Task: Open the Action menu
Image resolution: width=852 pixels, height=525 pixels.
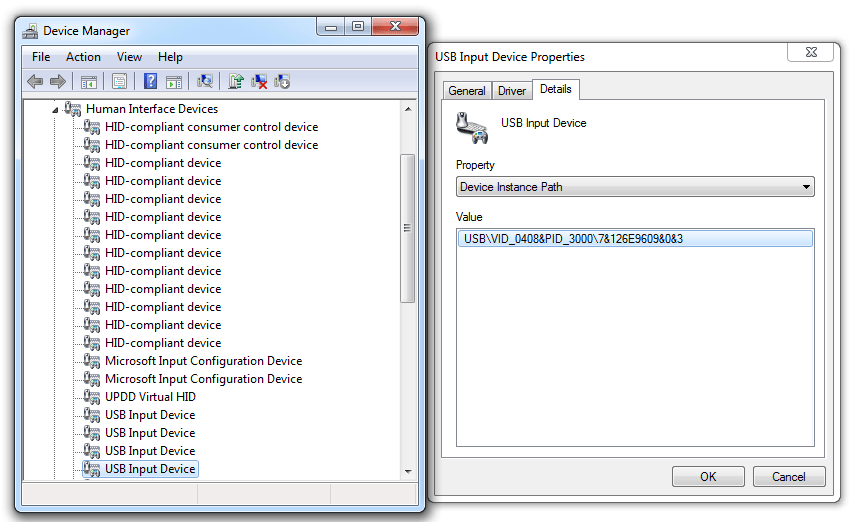Action: click(83, 57)
